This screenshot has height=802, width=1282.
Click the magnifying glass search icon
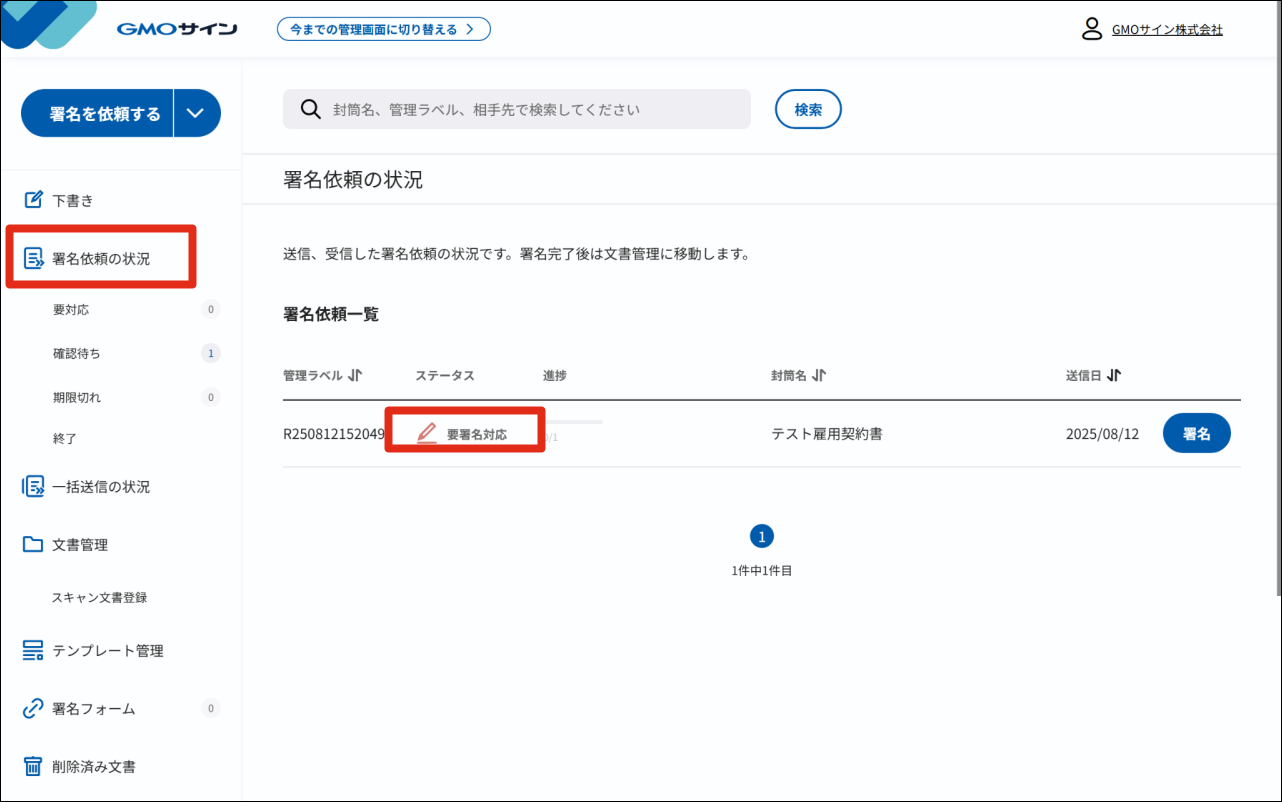point(310,109)
